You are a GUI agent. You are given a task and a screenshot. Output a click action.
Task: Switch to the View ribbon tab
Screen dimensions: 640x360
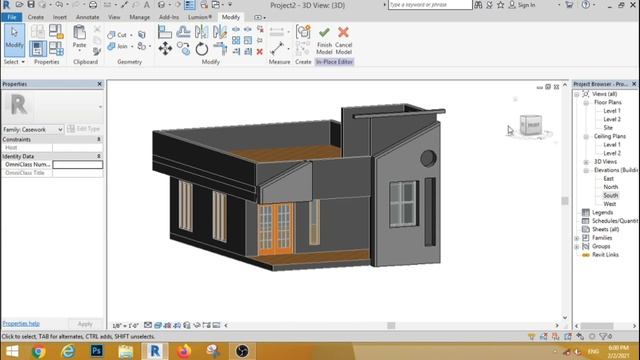[114, 17]
